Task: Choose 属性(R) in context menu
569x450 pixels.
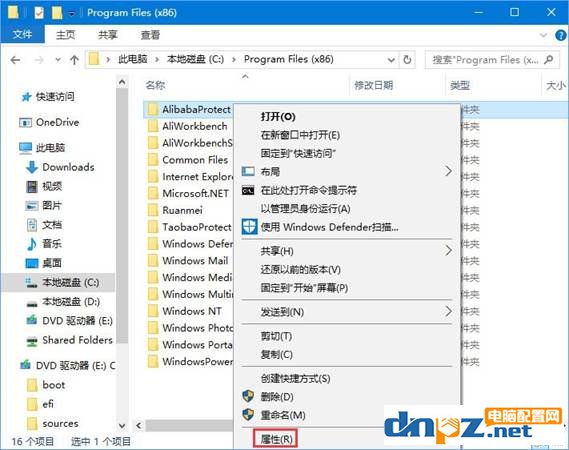Action: coord(277,439)
